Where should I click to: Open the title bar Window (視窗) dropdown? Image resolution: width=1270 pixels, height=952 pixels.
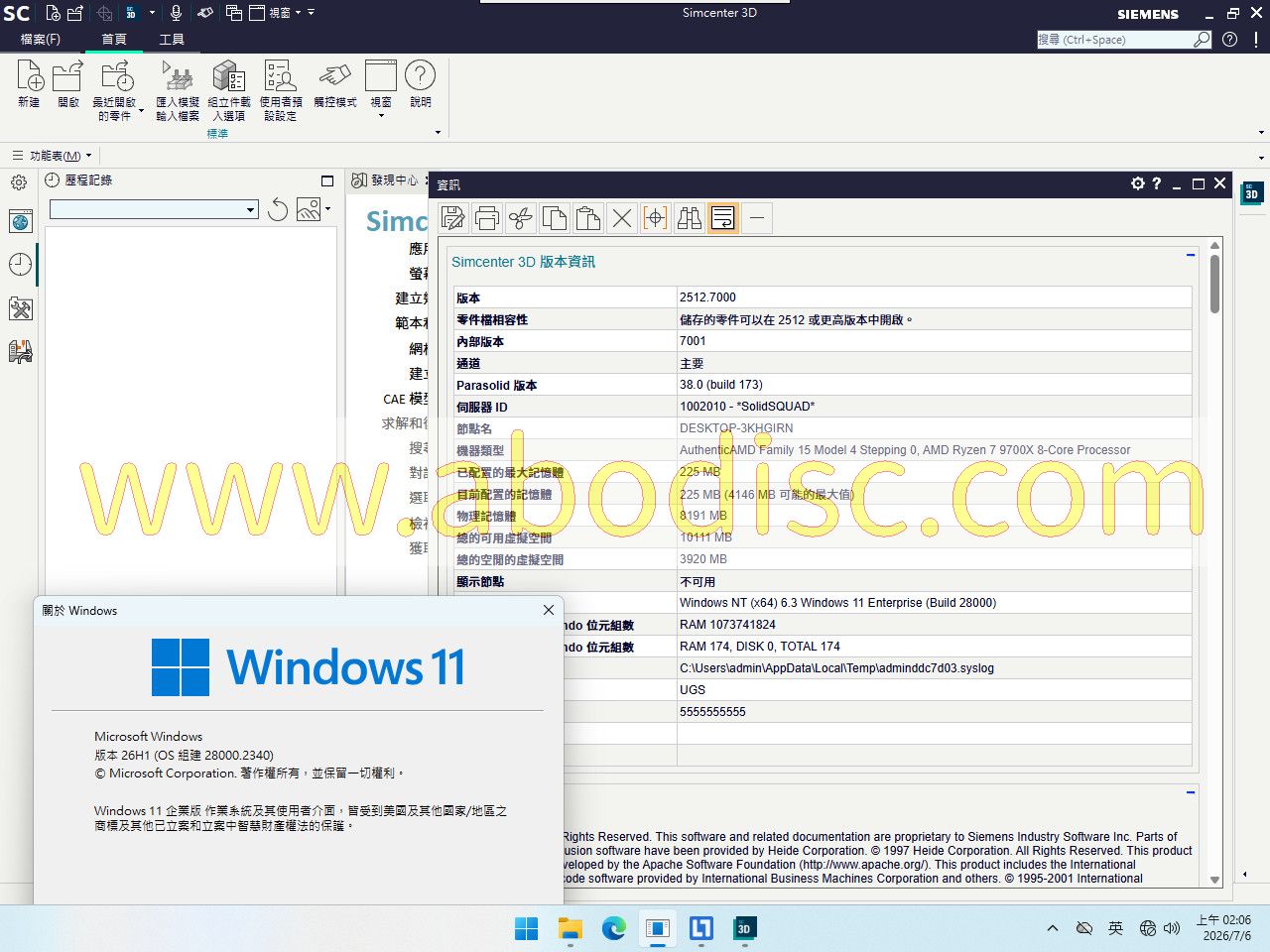(274, 13)
